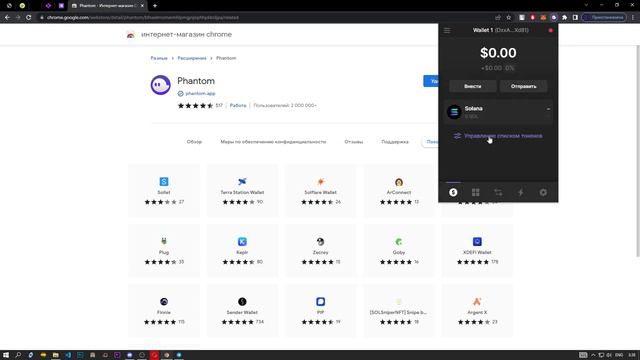Expand the system tray hidden icons chevron

click(x=593, y=355)
